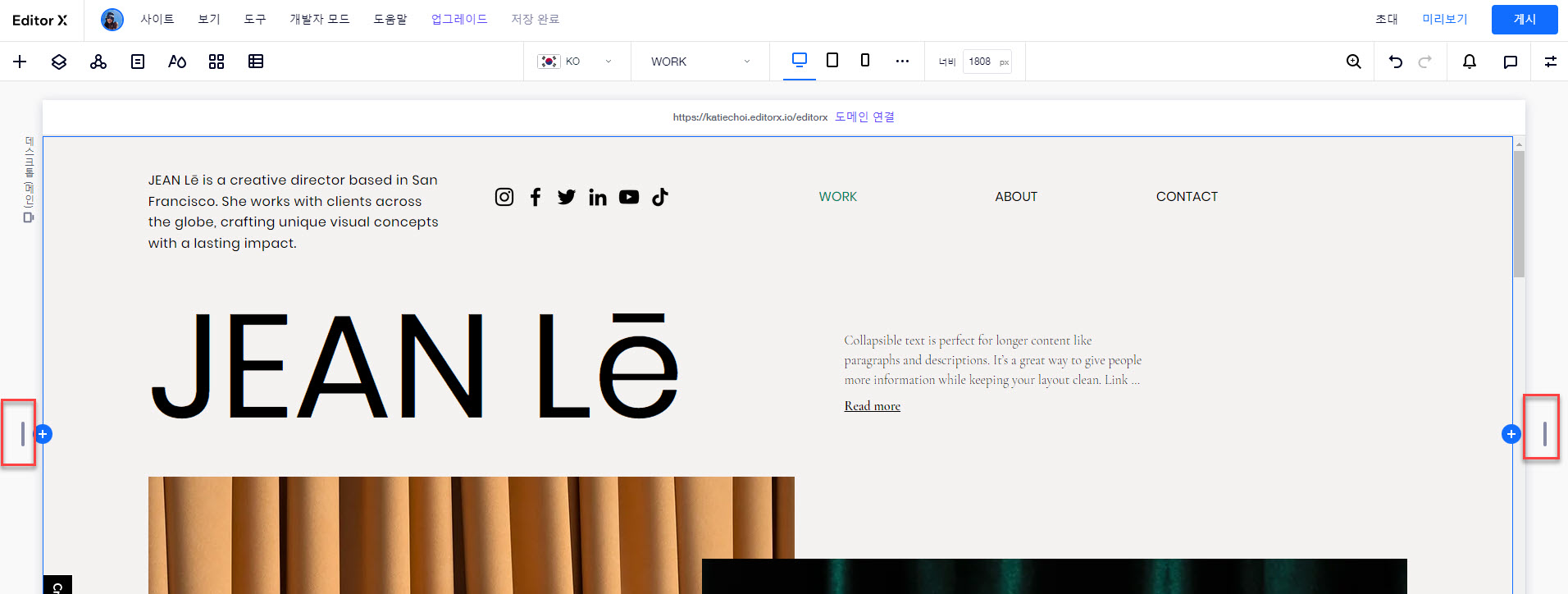Image resolution: width=1568 pixels, height=594 pixels.
Task: Open the App Market grid icon
Action: [217, 62]
